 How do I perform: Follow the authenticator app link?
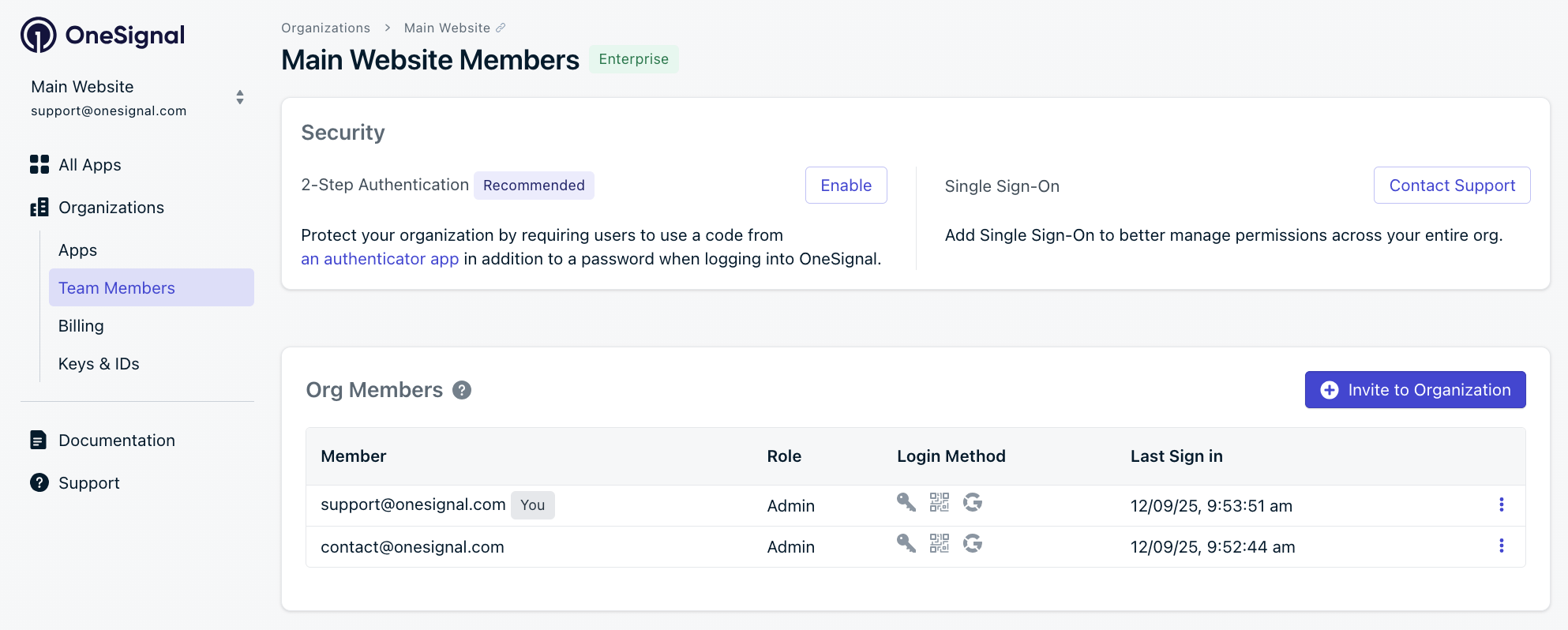click(x=380, y=259)
